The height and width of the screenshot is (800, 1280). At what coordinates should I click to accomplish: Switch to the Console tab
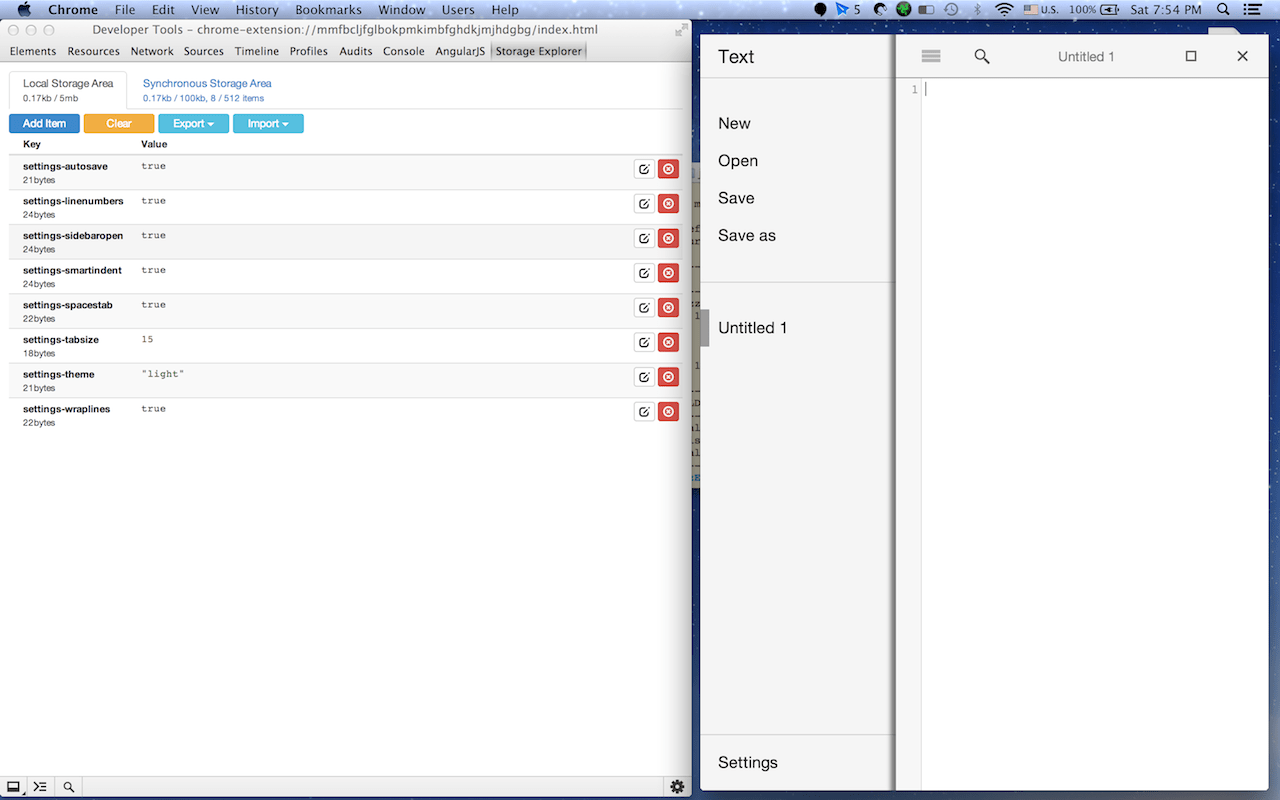click(403, 51)
